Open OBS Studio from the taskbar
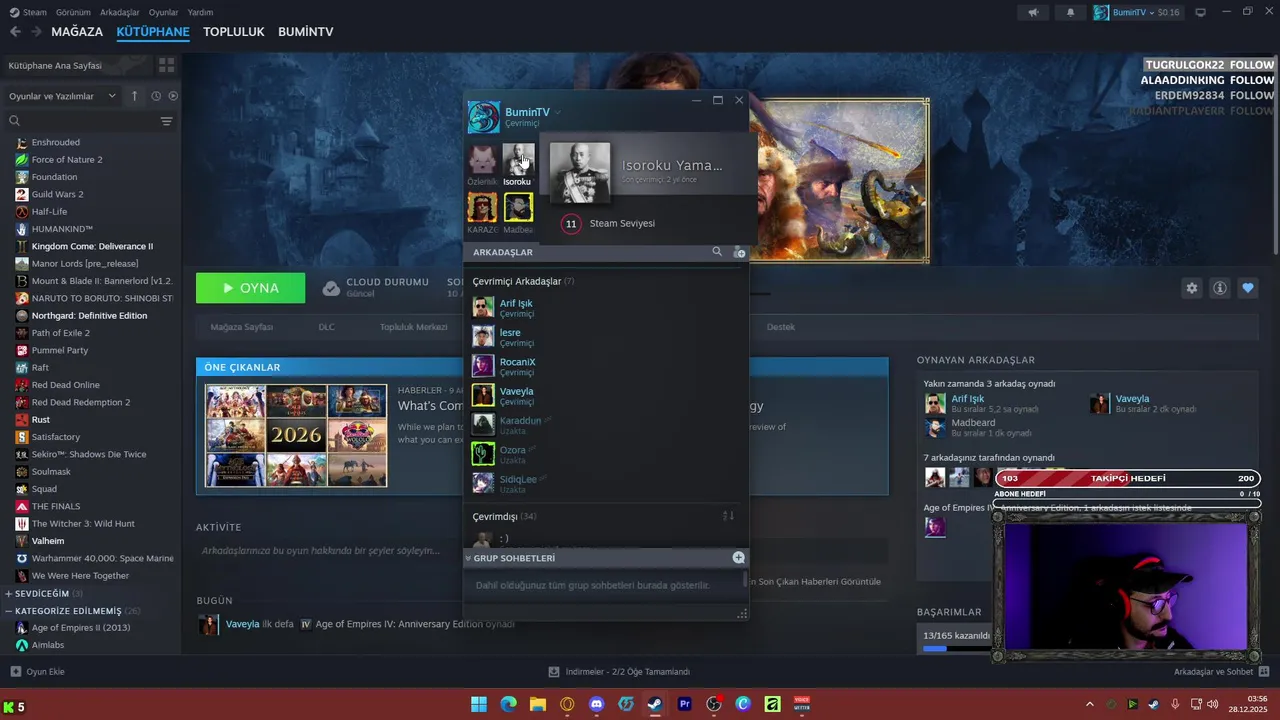This screenshot has width=1280, height=720. click(x=714, y=704)
